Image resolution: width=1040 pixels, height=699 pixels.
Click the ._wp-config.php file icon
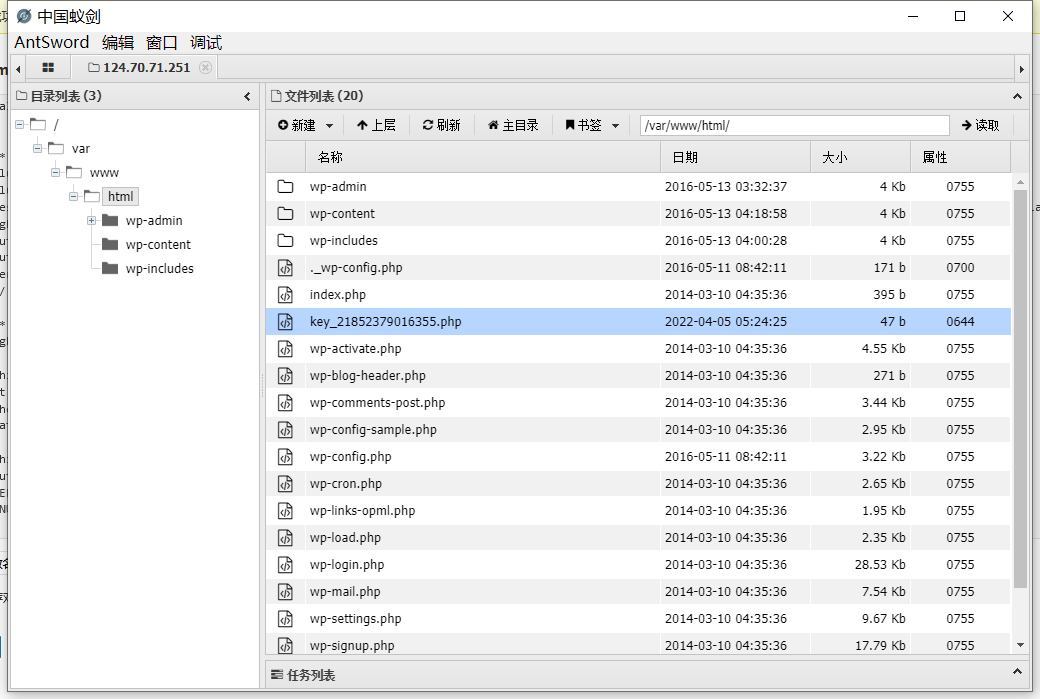coord(285,268)
